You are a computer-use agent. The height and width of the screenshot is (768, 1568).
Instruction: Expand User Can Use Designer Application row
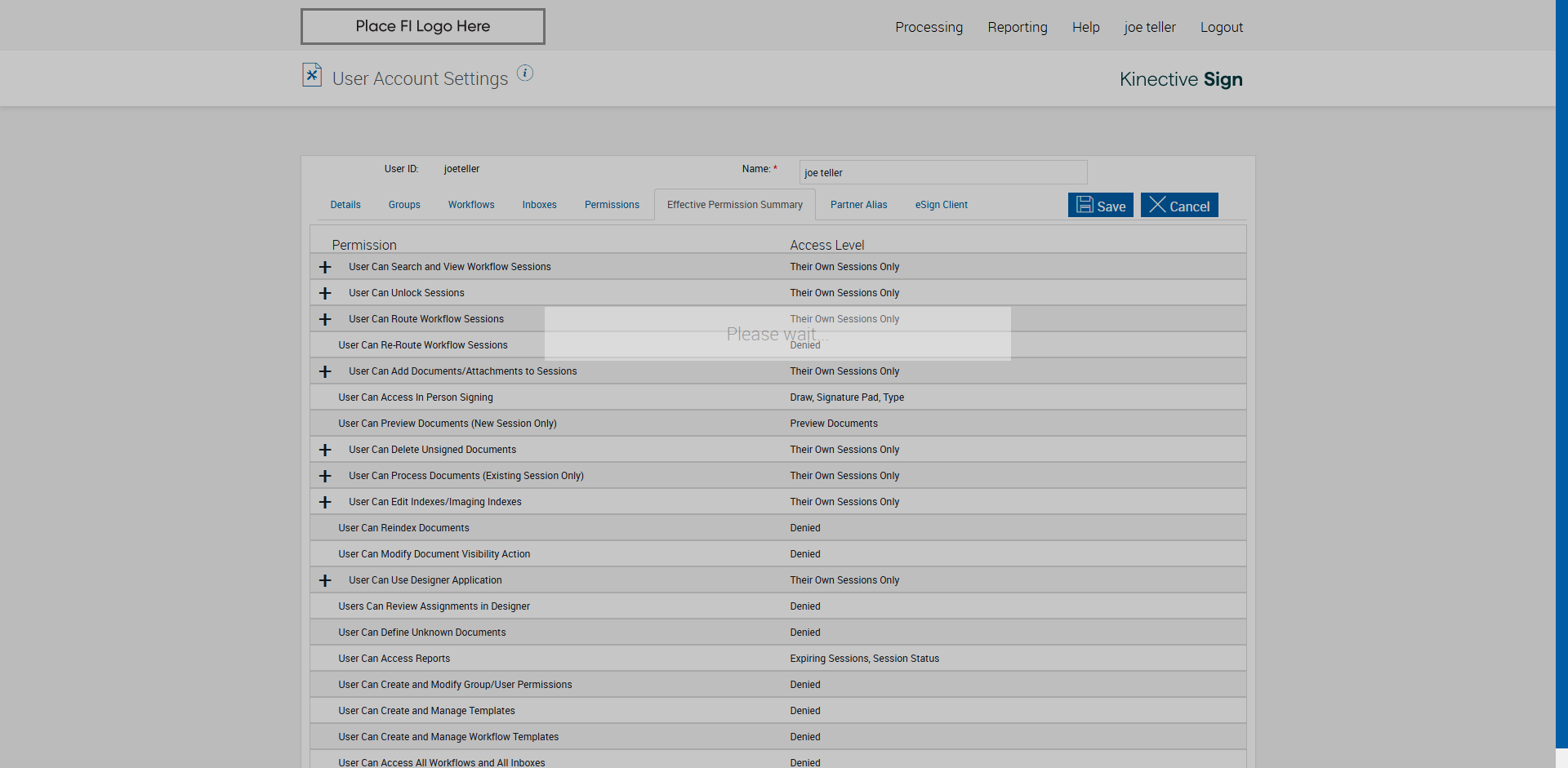pyautogui.click(x=325, y=581)
